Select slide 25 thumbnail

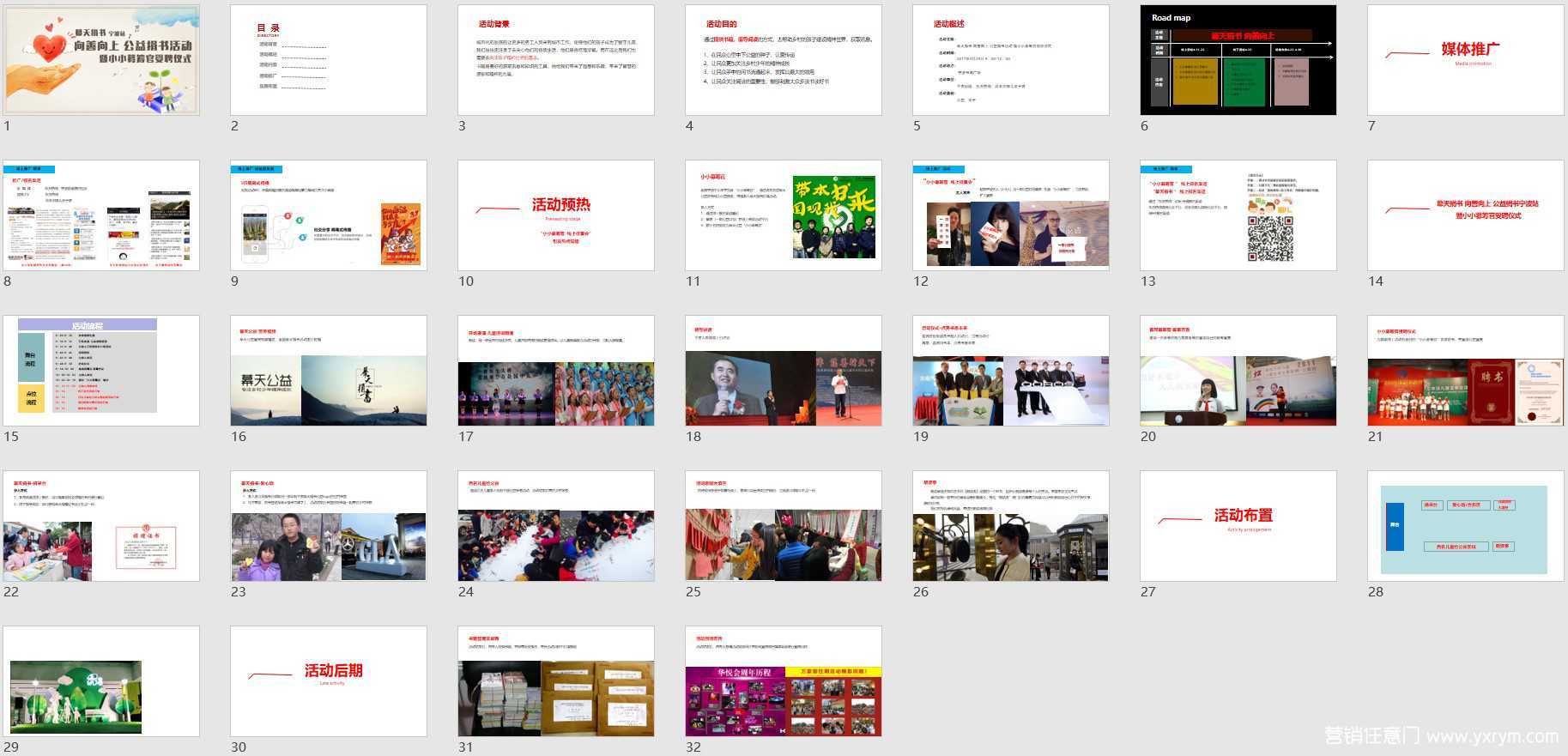coord(784,526)
